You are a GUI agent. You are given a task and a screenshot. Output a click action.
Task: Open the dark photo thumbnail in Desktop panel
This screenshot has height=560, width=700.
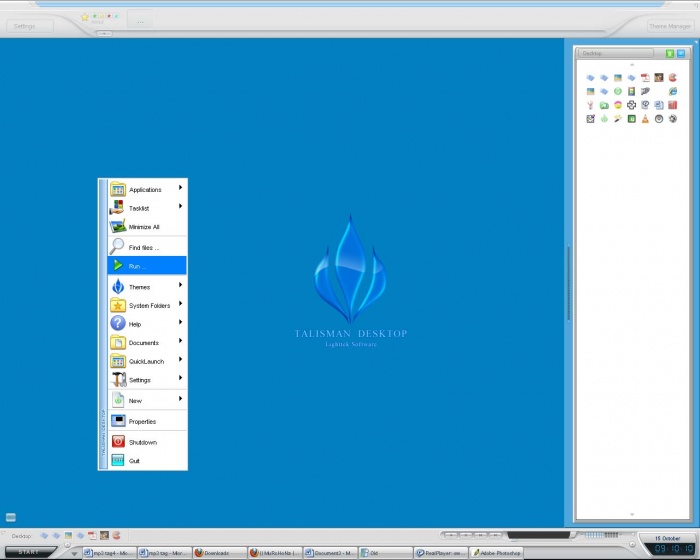tap(659, 78)
